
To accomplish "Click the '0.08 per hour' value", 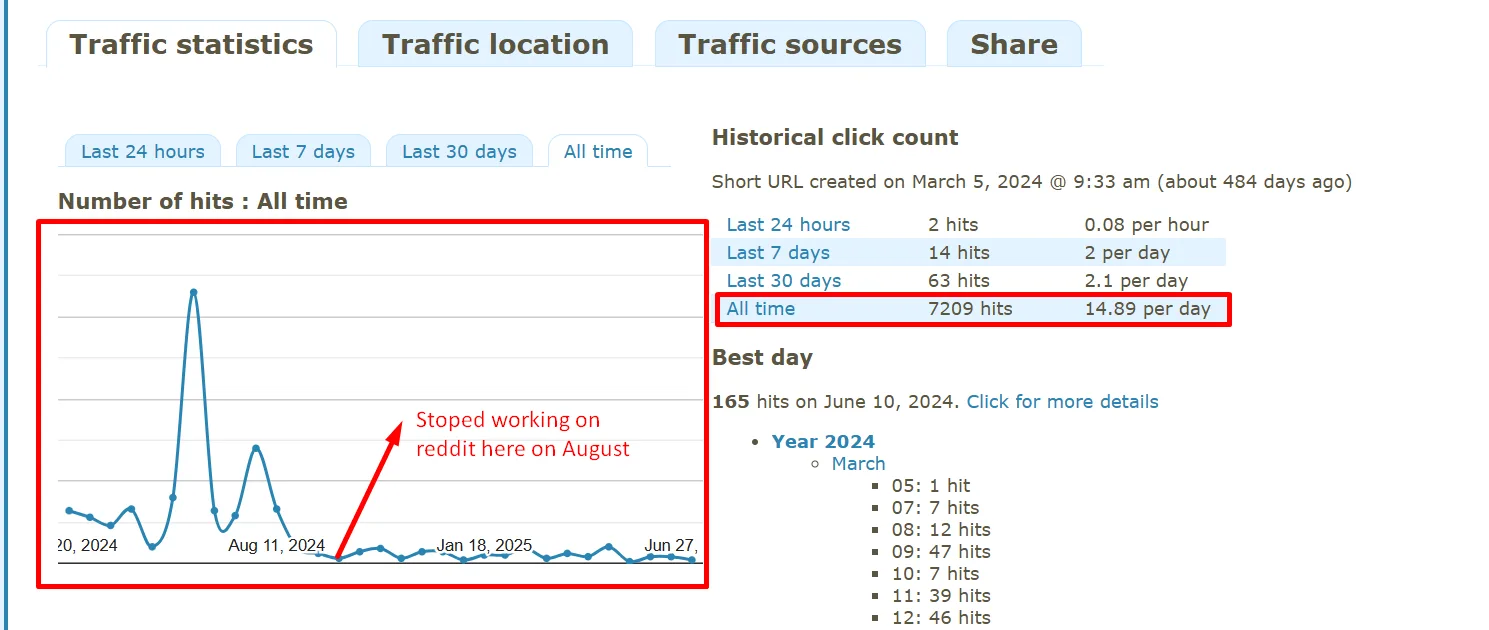I will (1146, 225).
